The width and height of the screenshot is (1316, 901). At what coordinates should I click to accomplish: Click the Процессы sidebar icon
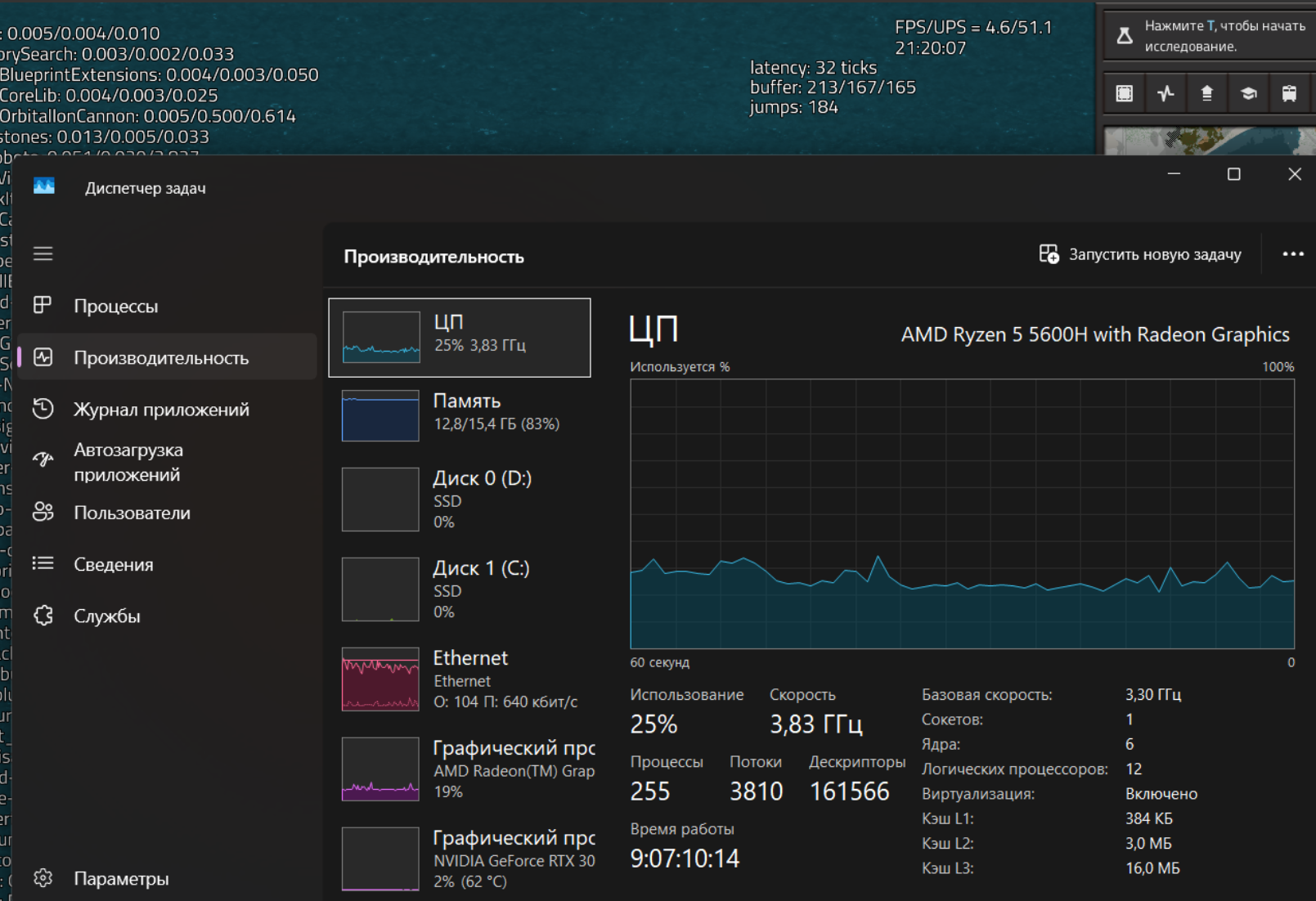(x=43, y=306)
